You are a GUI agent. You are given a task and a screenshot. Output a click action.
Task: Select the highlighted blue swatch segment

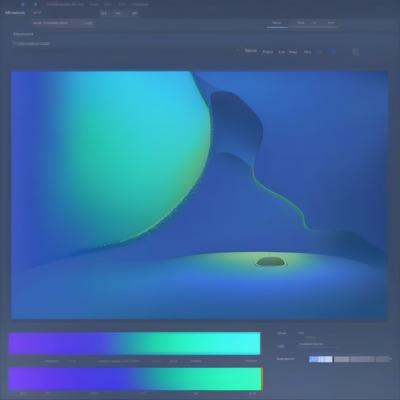[x=321, y=359]
